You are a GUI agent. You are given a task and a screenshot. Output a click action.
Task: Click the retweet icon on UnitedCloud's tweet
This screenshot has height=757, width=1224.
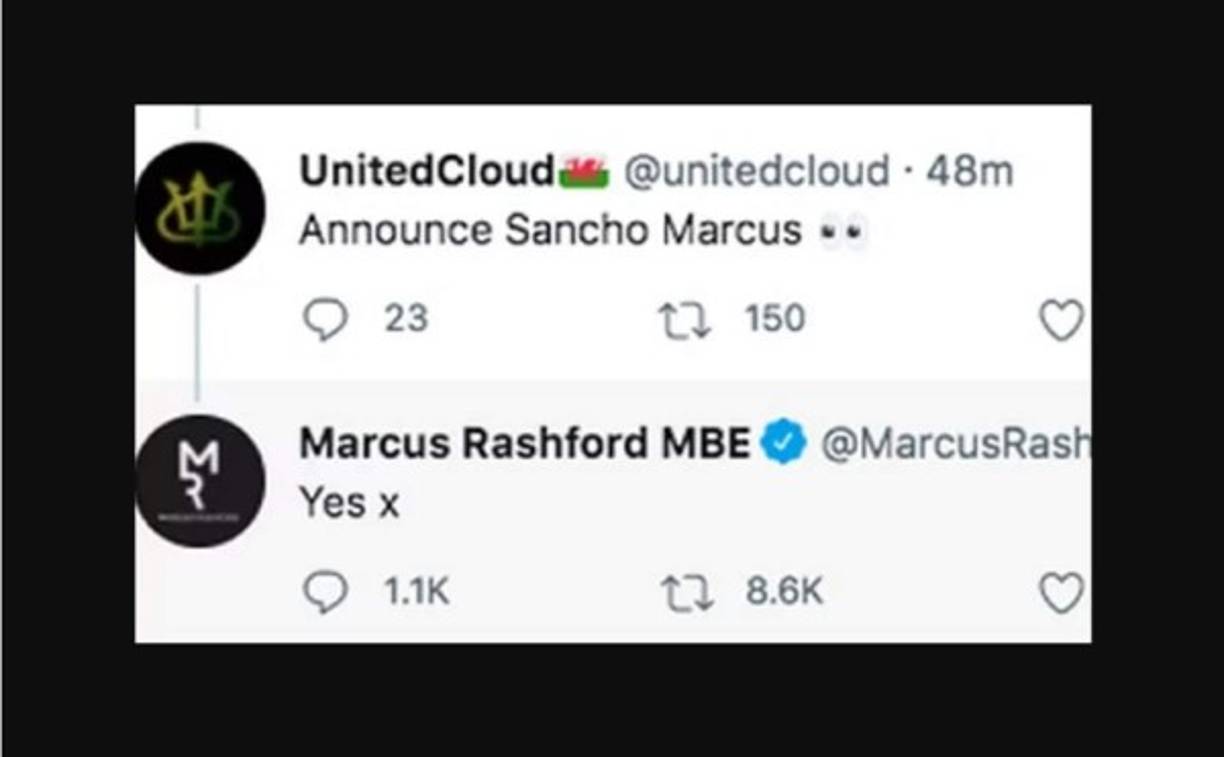point(686,316)
